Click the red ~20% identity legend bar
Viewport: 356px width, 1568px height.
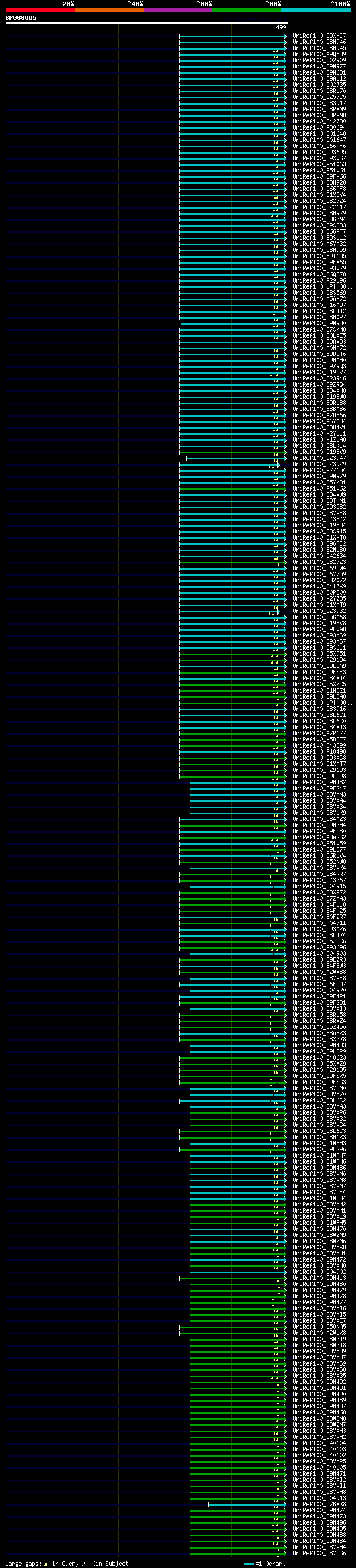click(x=39, y=10)
